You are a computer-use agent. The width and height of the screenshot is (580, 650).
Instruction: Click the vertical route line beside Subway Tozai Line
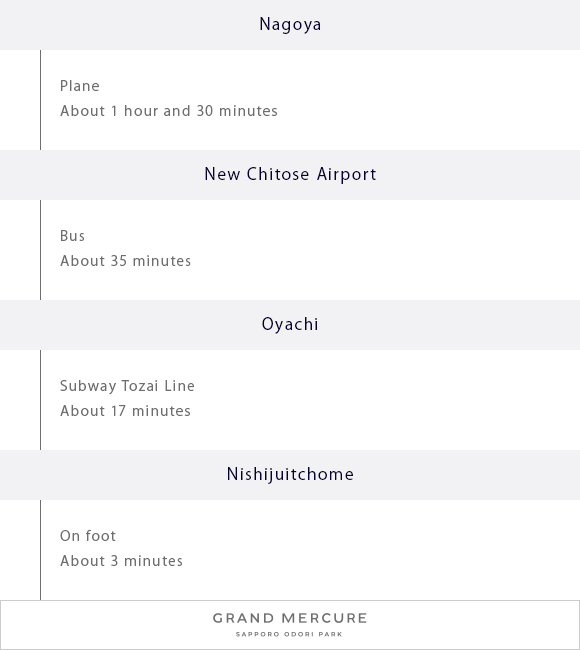[x=40, y=400]
